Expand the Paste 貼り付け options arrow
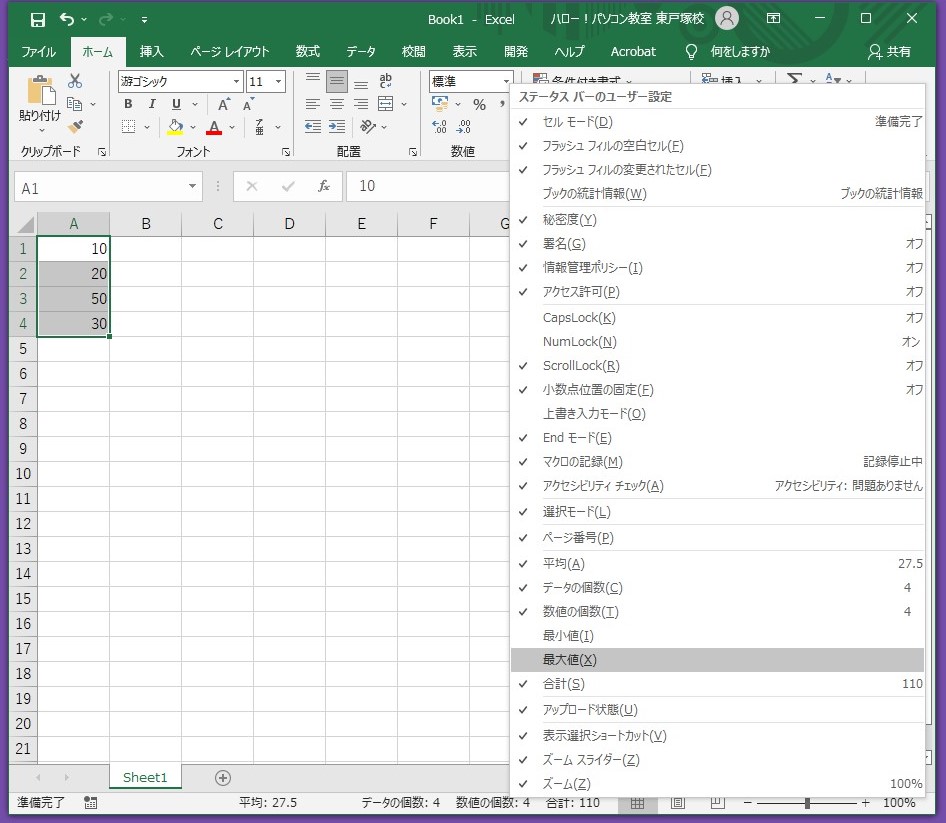The image size is (946, 823). click(42, 130)
